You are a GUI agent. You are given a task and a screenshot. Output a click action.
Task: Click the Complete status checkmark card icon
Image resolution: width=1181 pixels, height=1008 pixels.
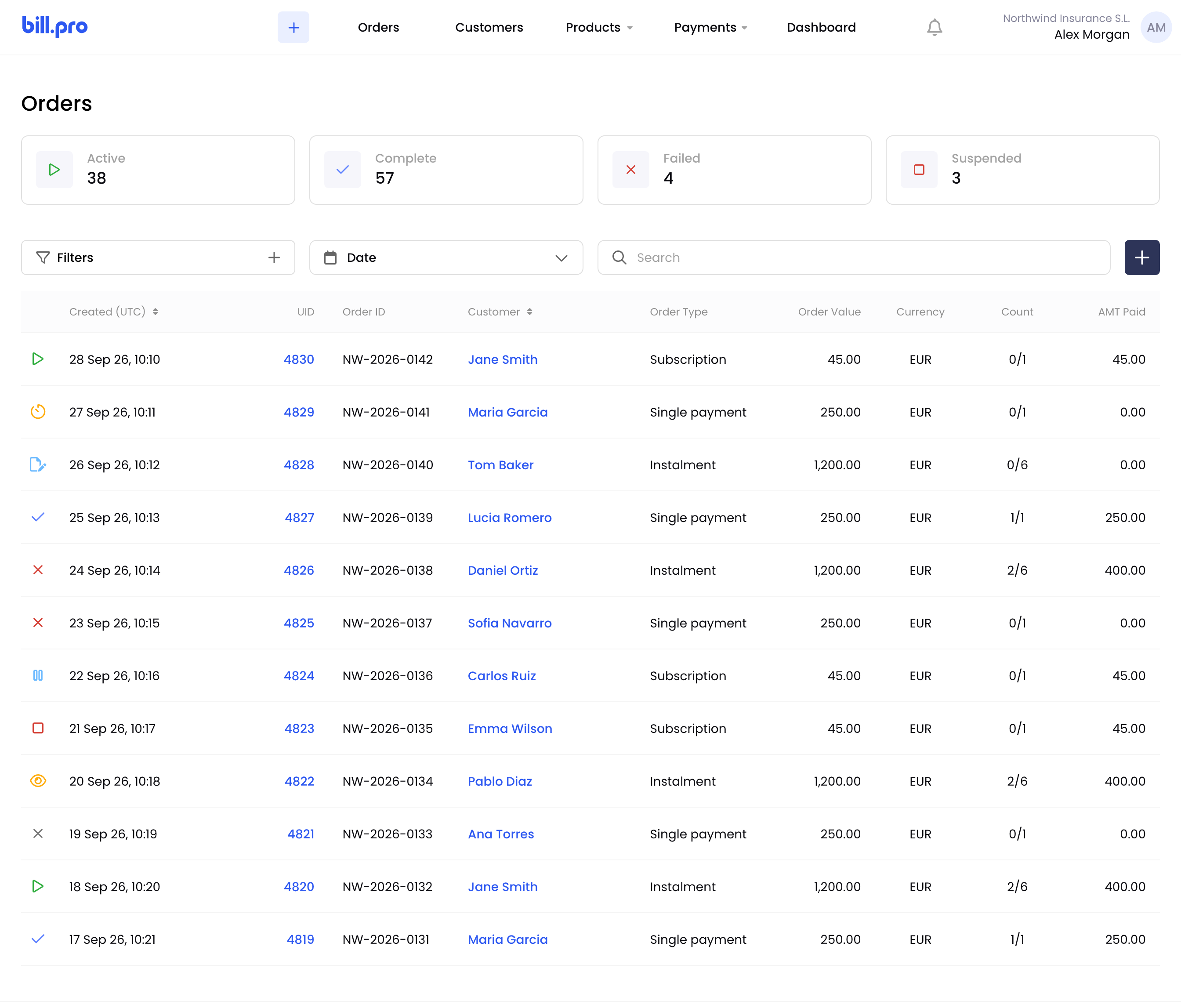pyautogui.click(x=343, y=170)
